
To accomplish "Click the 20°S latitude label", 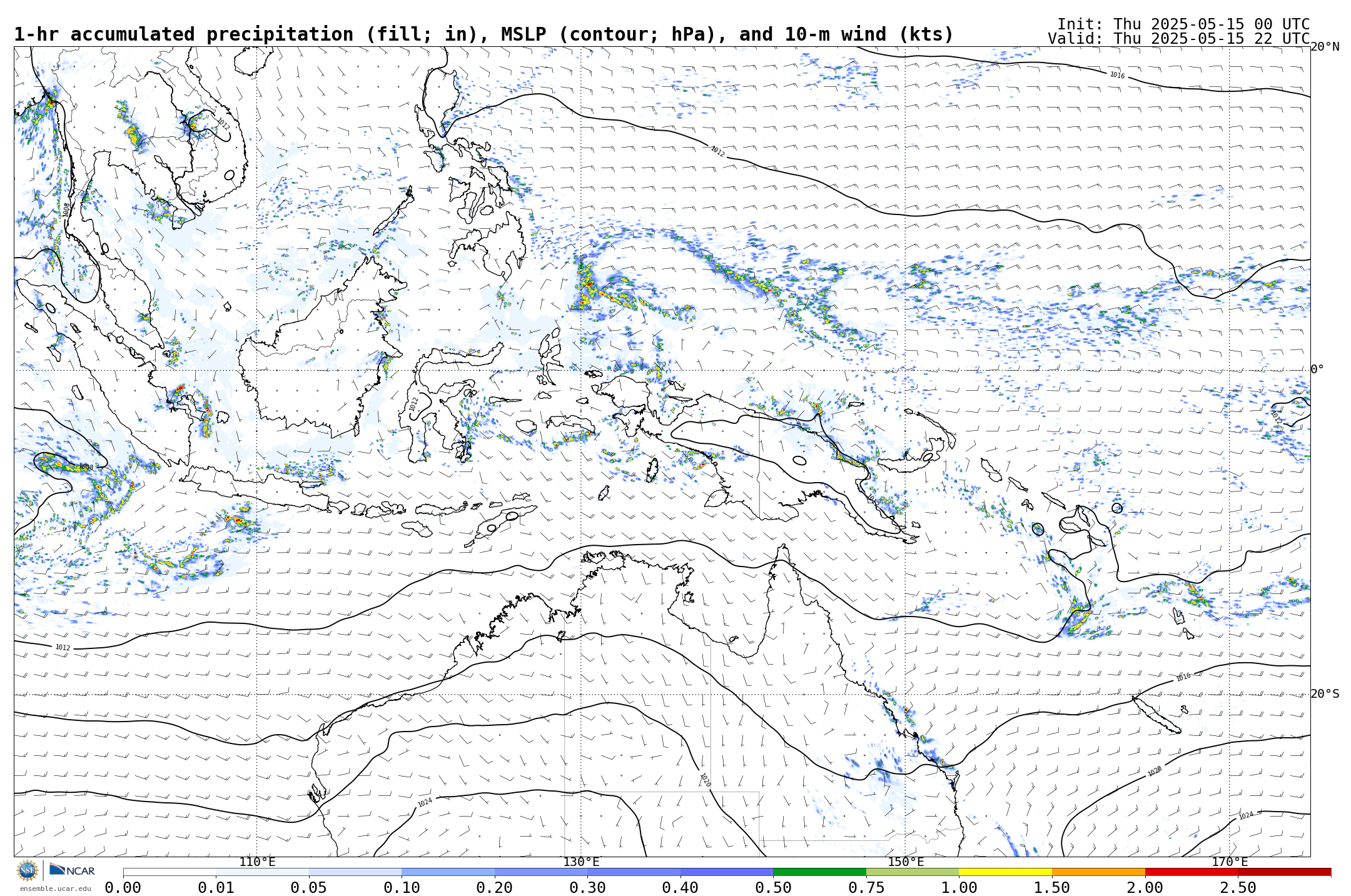I will click(x=1325, y=694).
